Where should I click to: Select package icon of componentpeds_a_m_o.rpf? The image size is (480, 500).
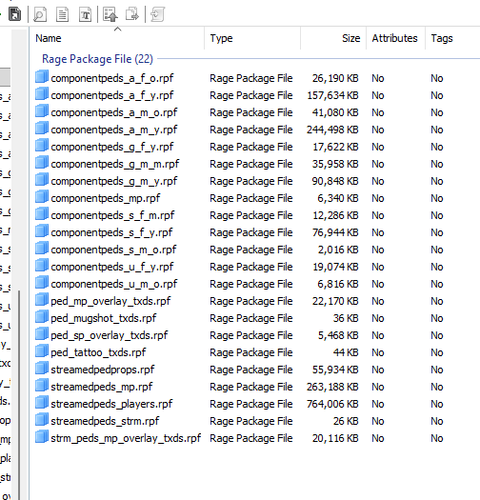[x=42, y=111]
